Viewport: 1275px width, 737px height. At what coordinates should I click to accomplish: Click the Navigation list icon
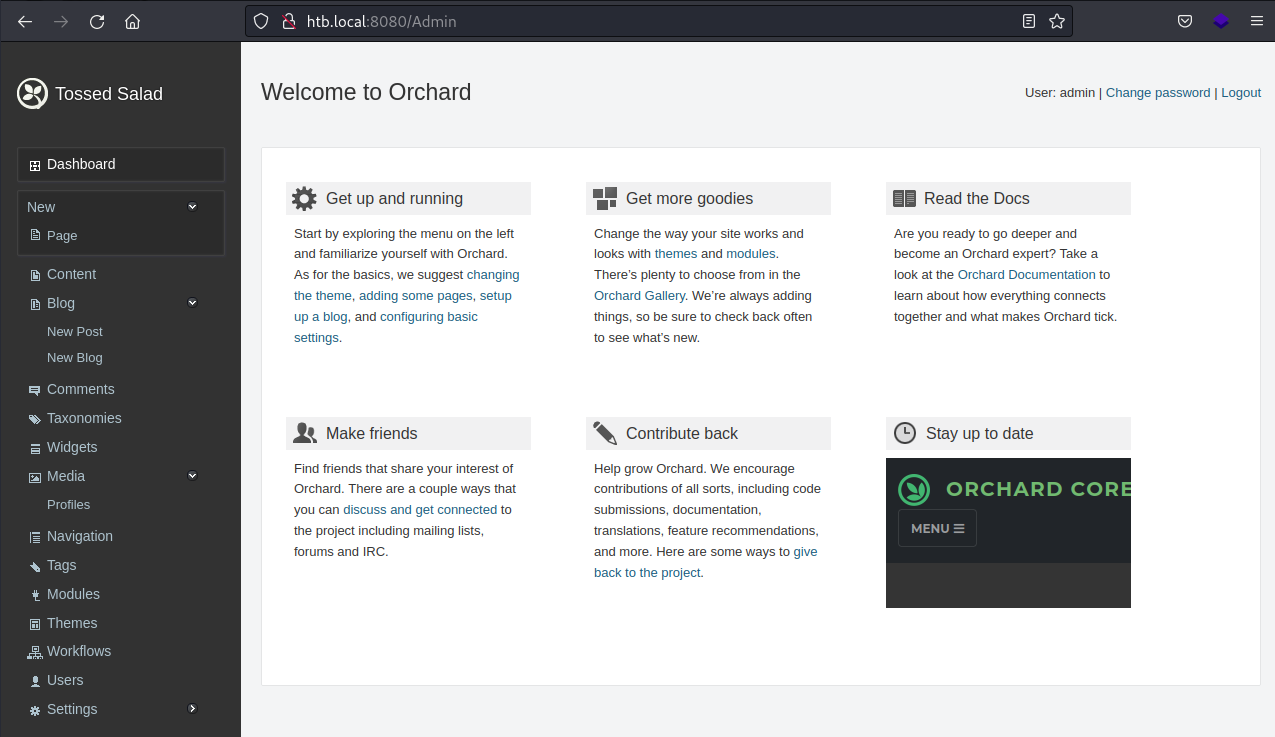tap(35, 537)
